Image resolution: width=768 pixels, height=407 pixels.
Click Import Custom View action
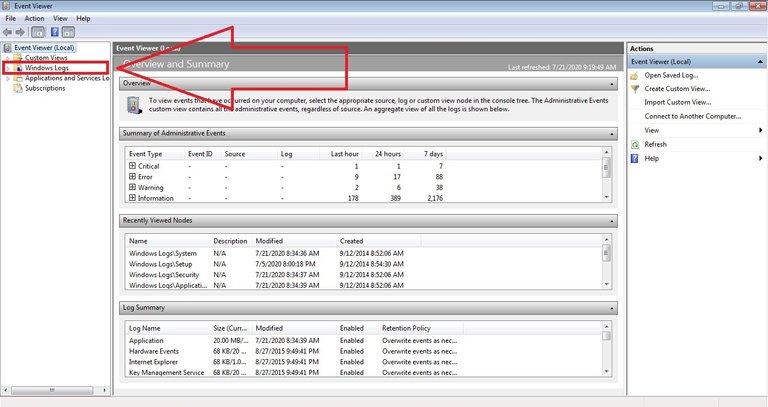pyautogui.click(x=677, y=102)
